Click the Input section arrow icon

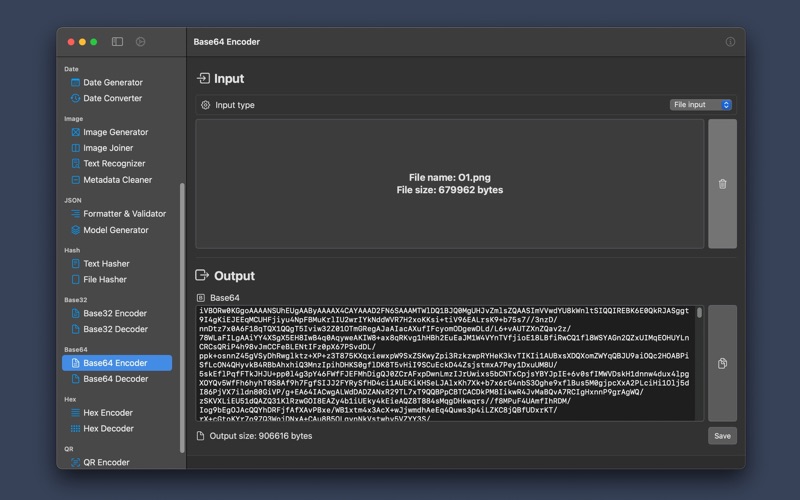[203, 78]
